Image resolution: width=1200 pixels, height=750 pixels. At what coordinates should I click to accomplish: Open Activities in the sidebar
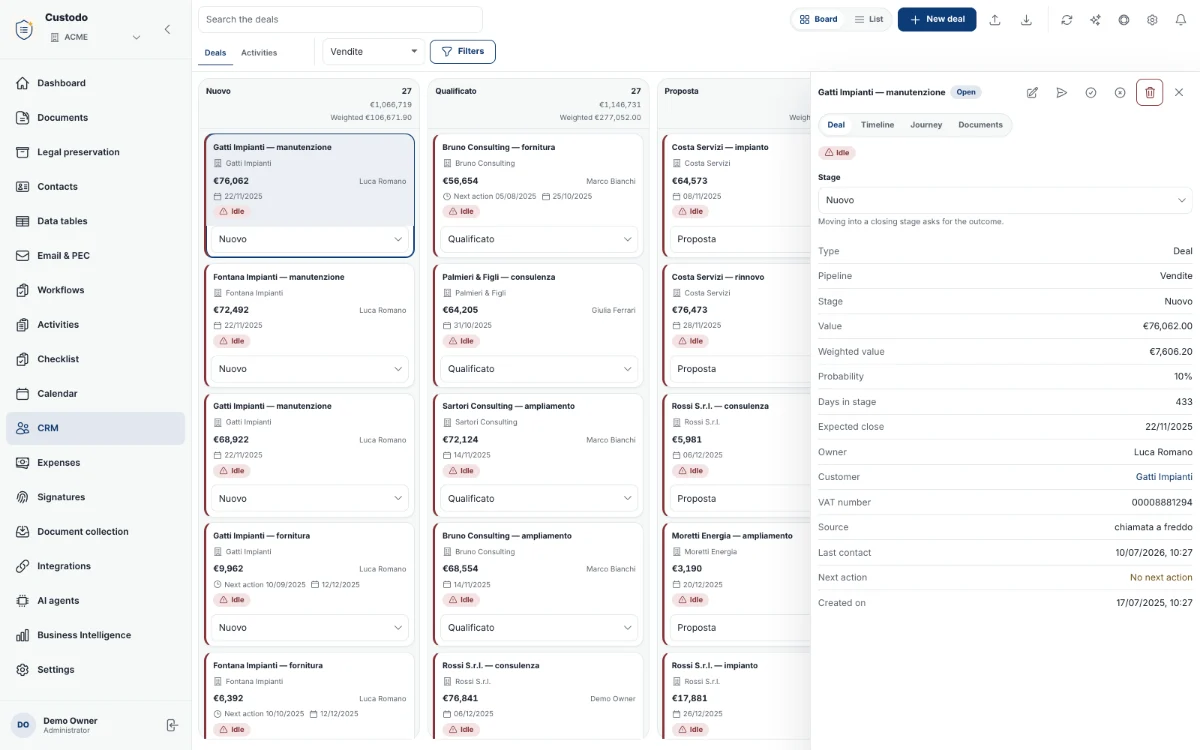click(95, 325)
